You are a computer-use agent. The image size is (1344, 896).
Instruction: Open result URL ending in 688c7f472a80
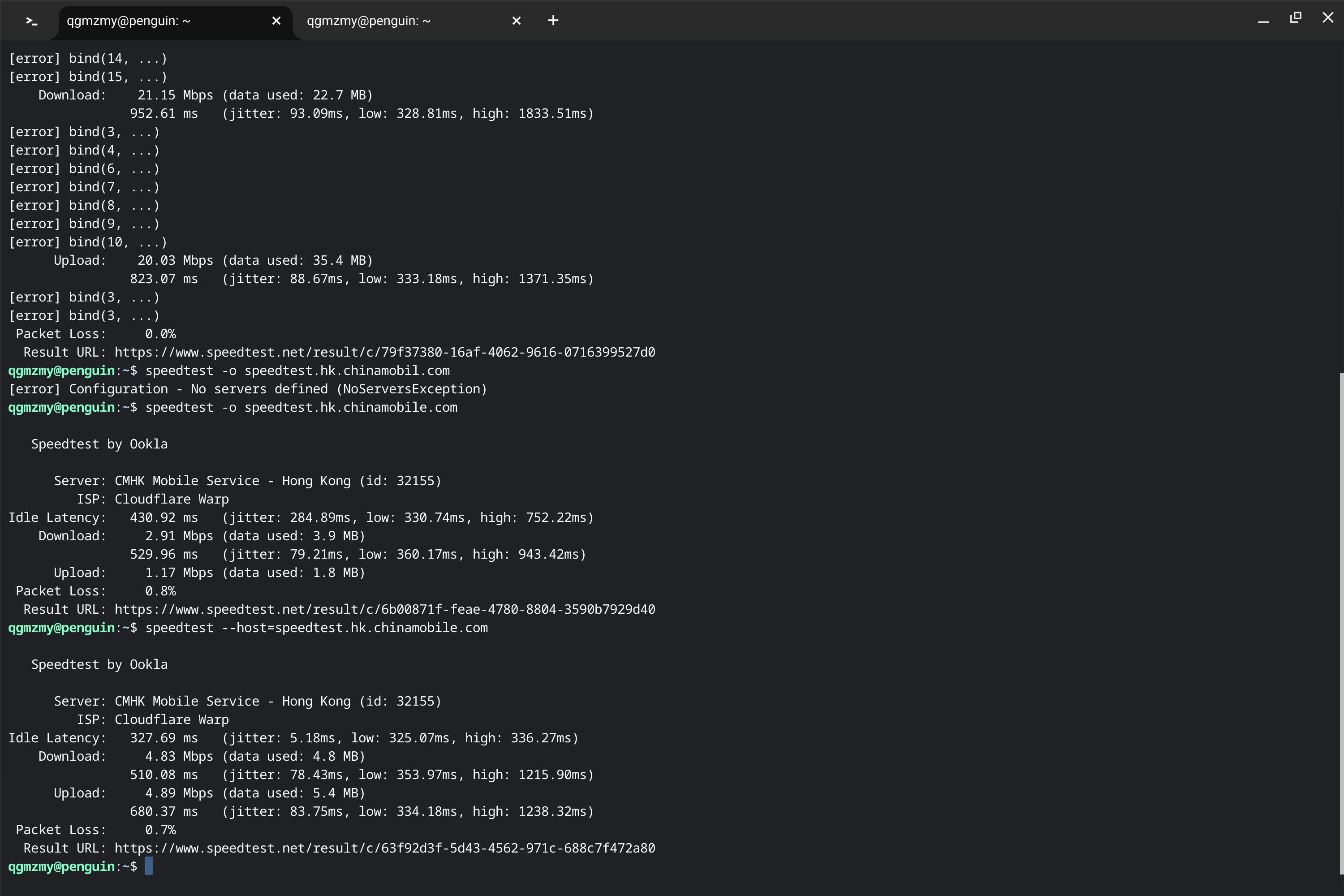(384, 849)
